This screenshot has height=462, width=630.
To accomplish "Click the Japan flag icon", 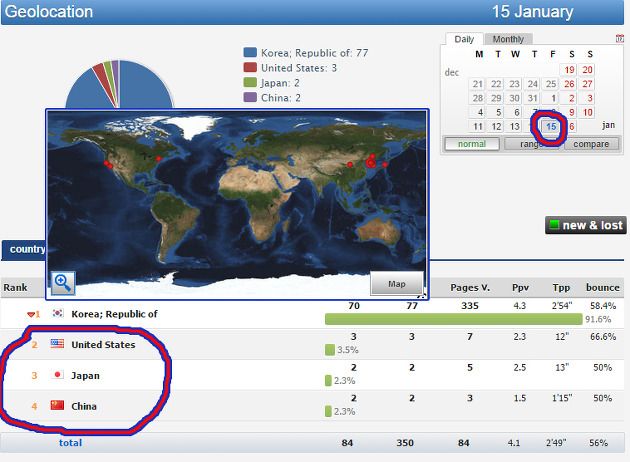I will click(57, 374).
